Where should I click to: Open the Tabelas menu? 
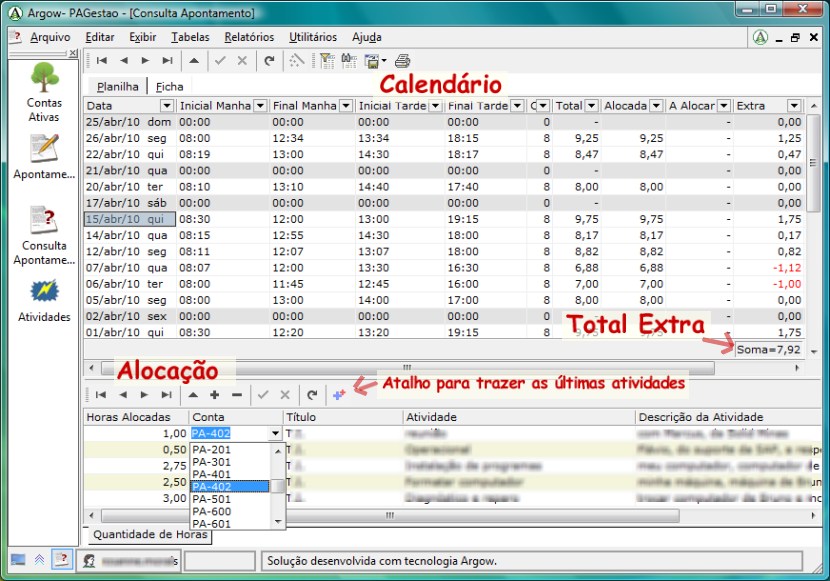click(x=190, y=37)
